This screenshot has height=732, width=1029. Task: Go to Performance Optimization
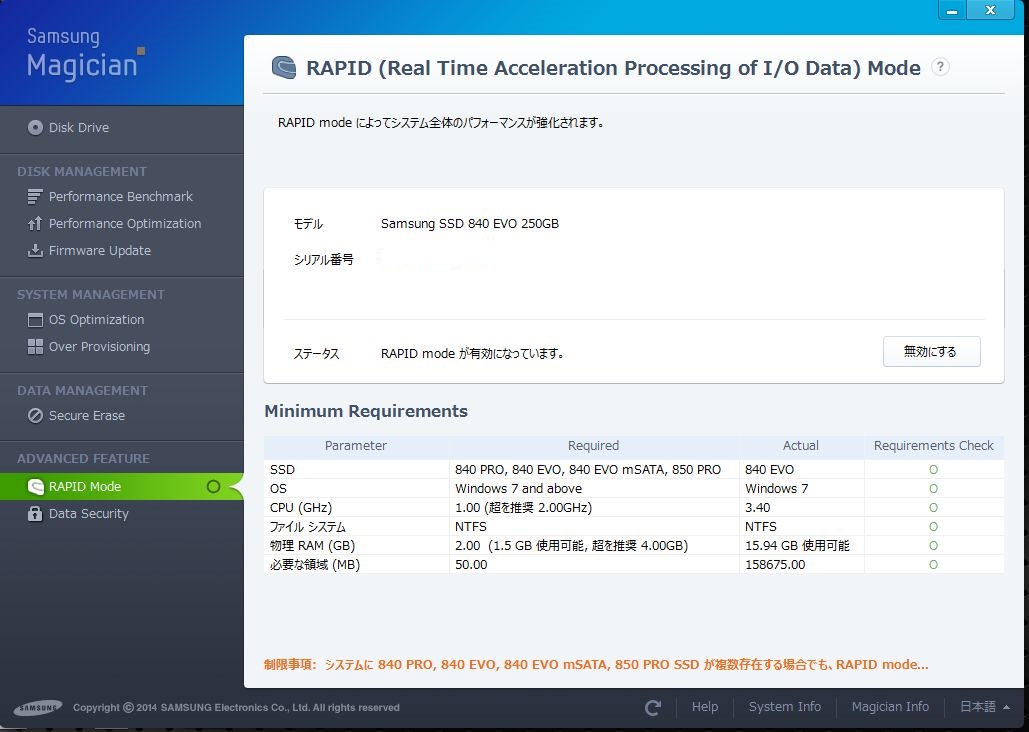pyautogui.click(x=125, y=223)
